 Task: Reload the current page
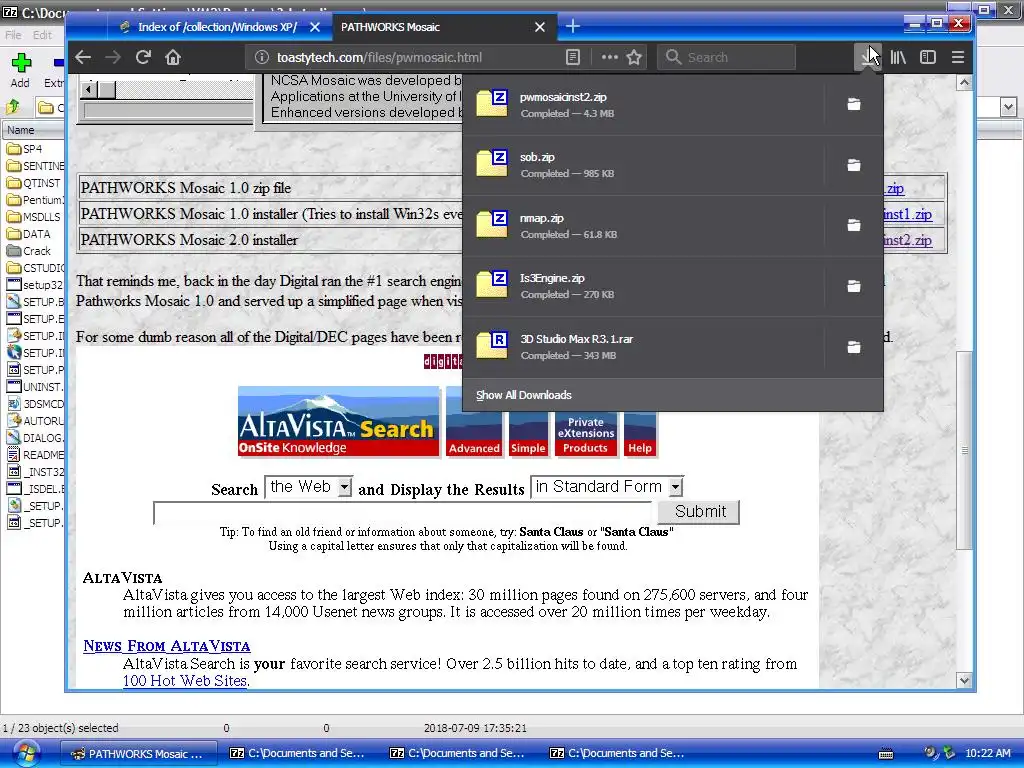[143, 57]
